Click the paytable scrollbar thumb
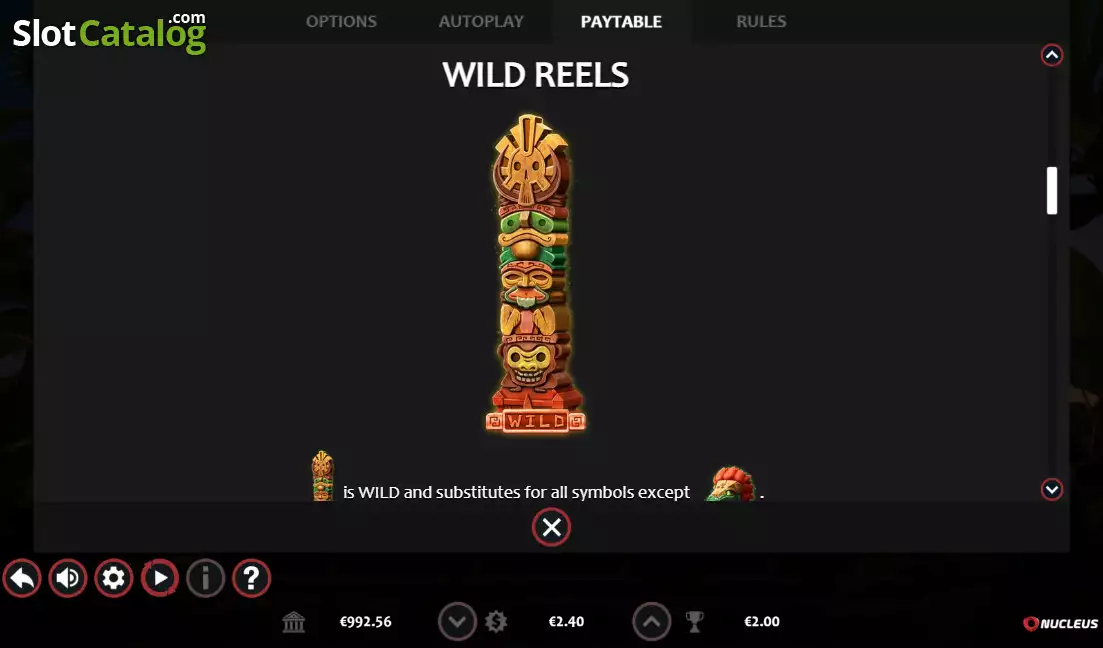 1052,190
